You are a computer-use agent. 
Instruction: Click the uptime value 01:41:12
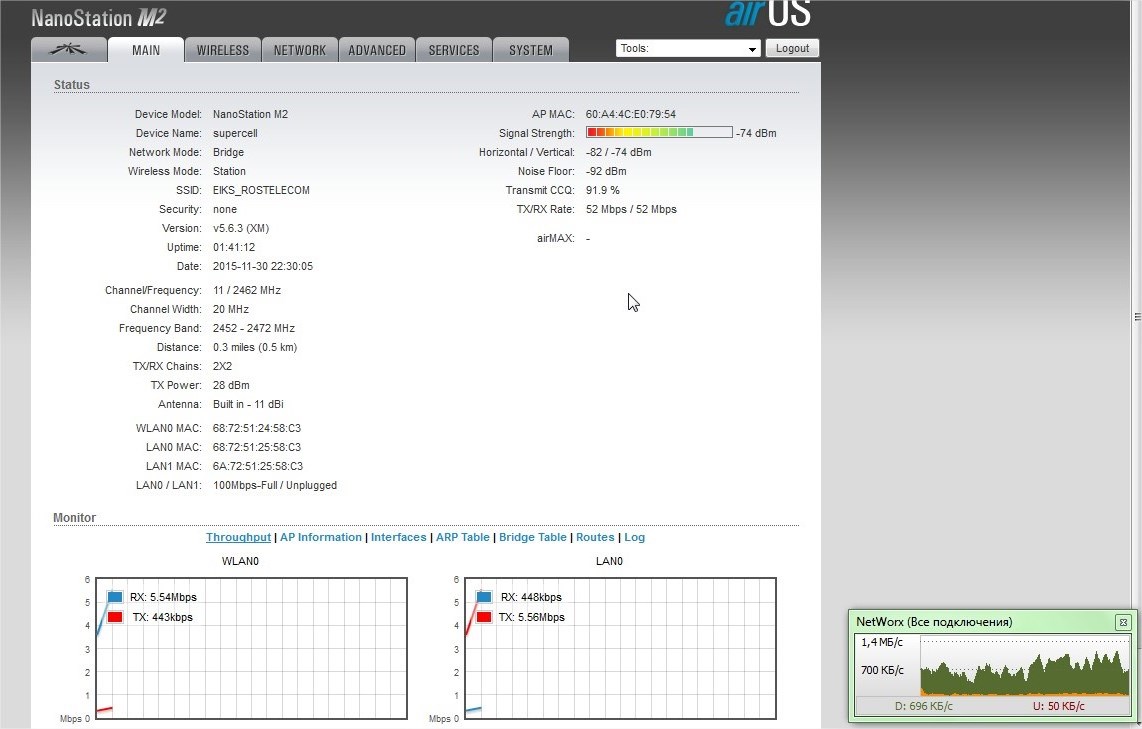pos(234,247)
